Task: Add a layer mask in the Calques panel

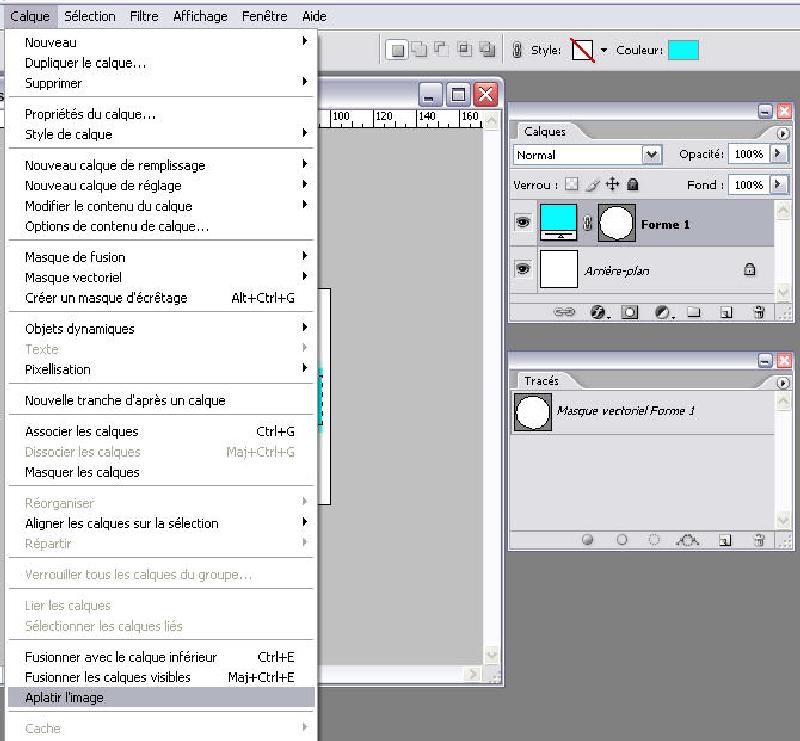Action: [x=629, y=312]
